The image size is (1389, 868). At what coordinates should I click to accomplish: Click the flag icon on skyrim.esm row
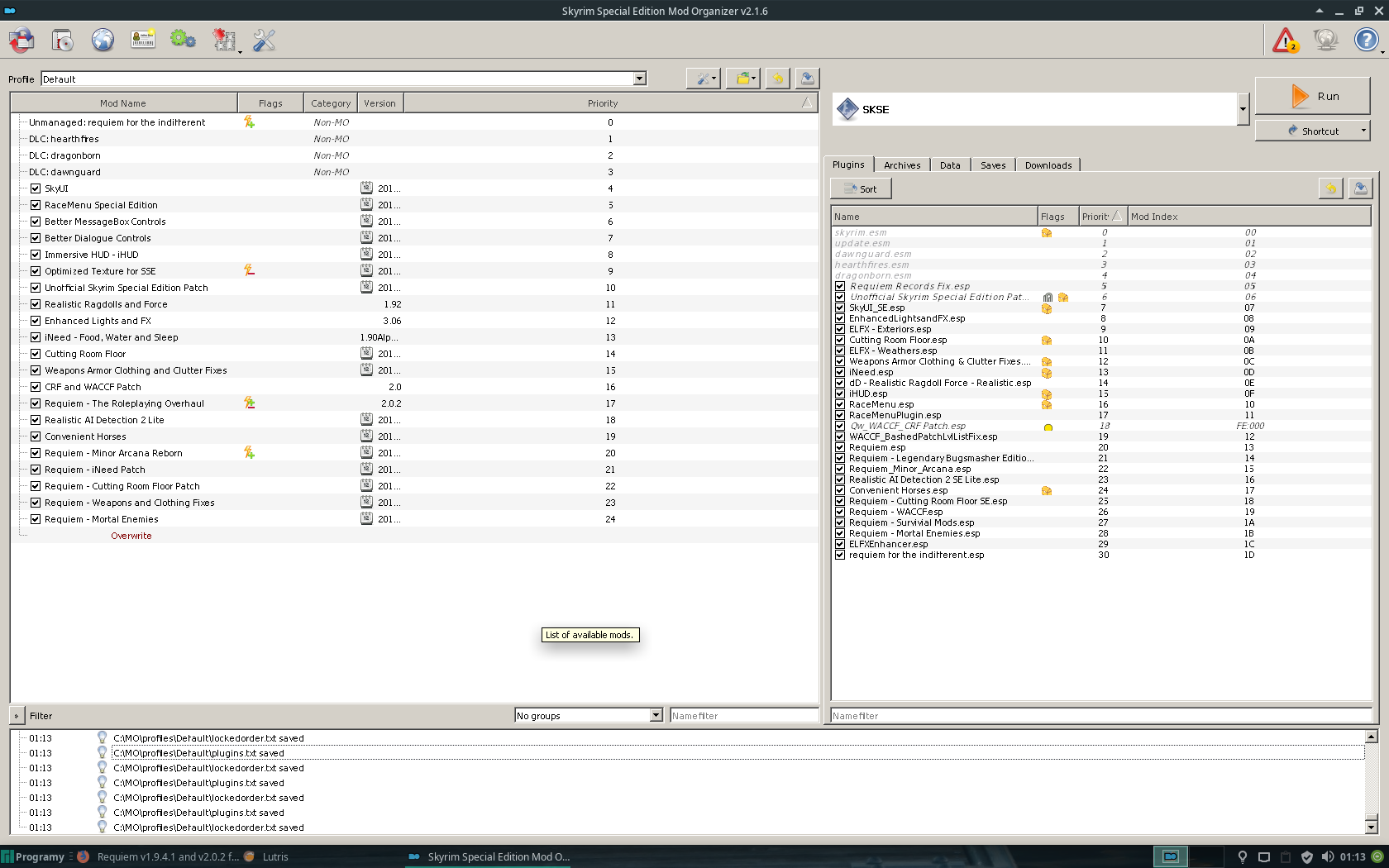[1046, 233]
